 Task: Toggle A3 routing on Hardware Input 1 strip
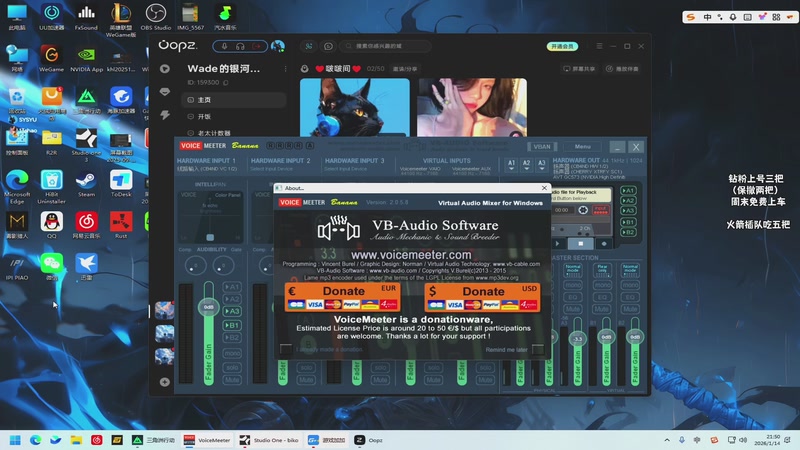pos(232,311)
